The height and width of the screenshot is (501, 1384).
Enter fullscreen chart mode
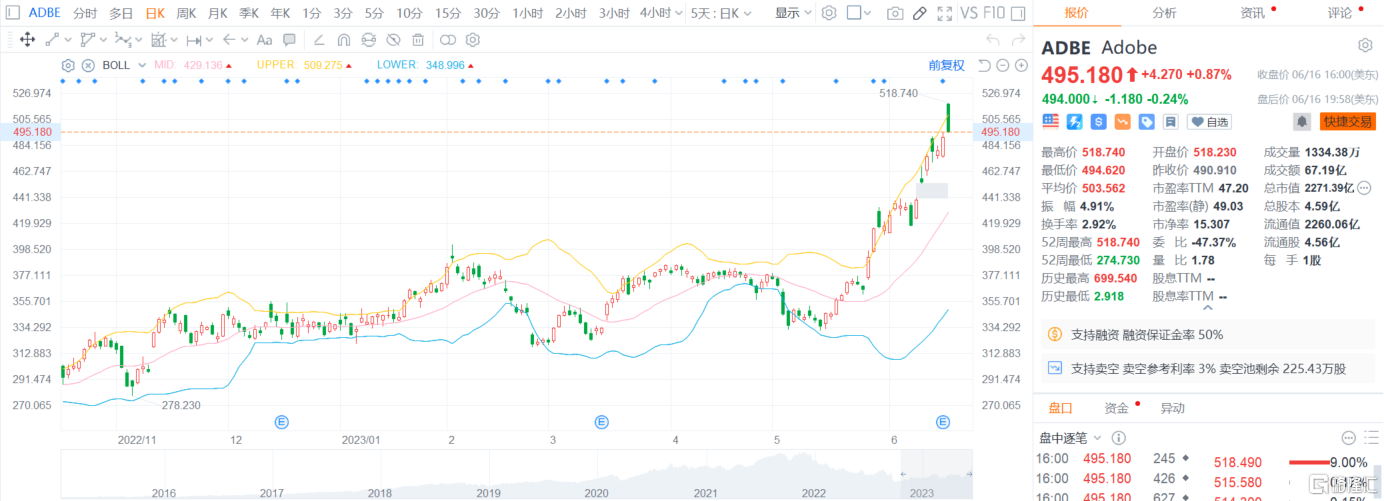pyautogui.click(x=944, y=13)
